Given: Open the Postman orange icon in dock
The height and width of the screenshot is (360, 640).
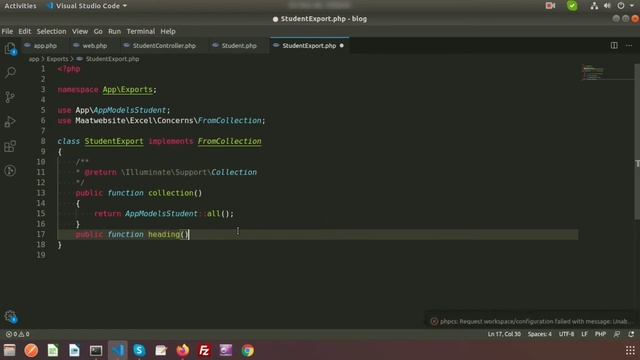Looking at the screenshot, I should [x=31, y=350].
